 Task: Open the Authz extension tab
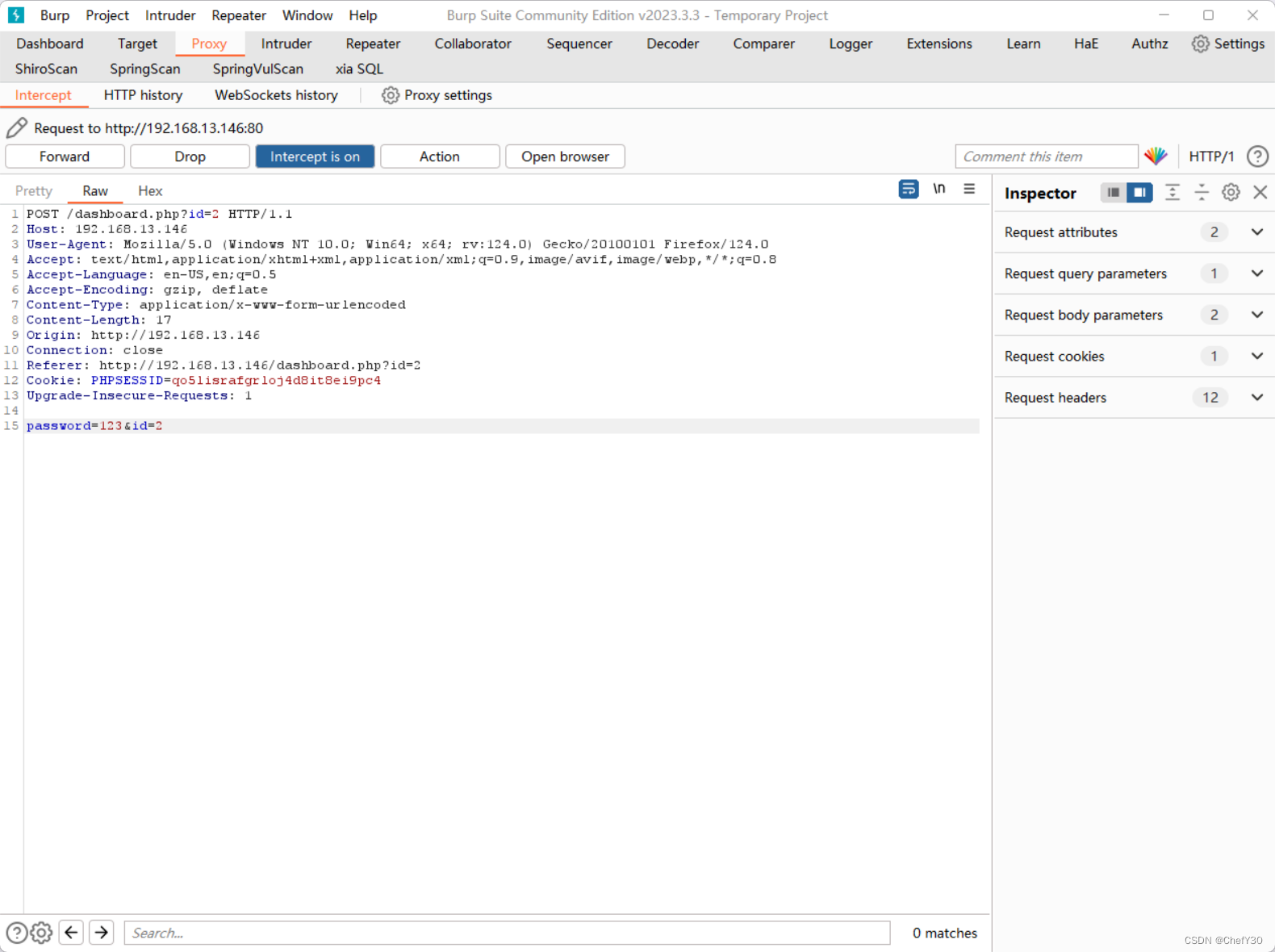1150,44
